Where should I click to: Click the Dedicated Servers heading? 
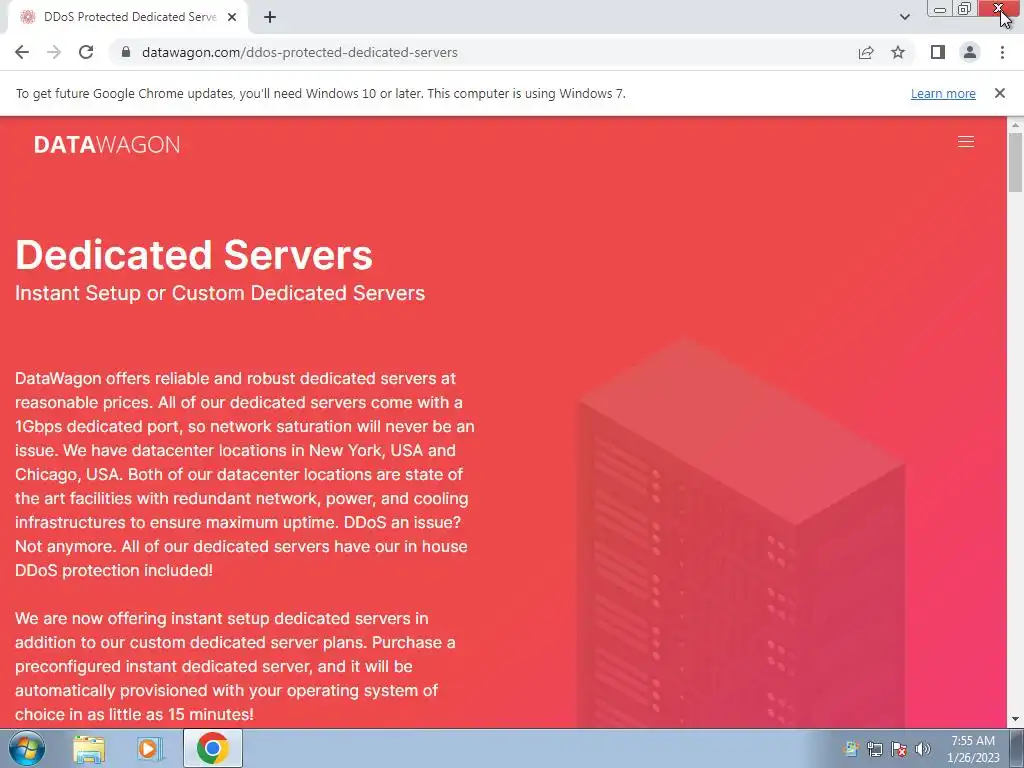pos(194,255)
